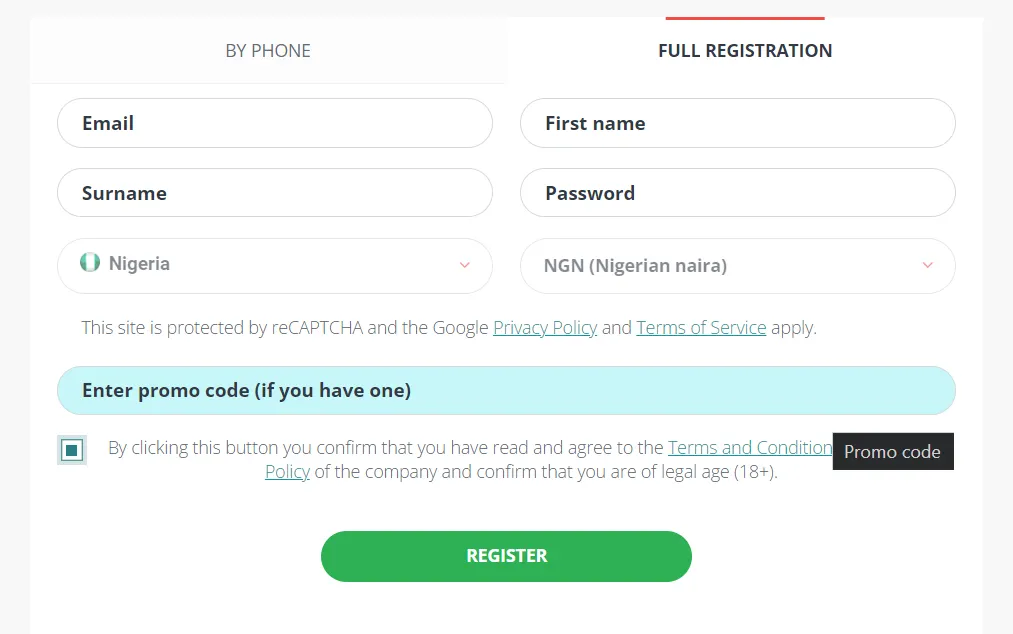Uncheck the age confirmation checkbox

71,451
